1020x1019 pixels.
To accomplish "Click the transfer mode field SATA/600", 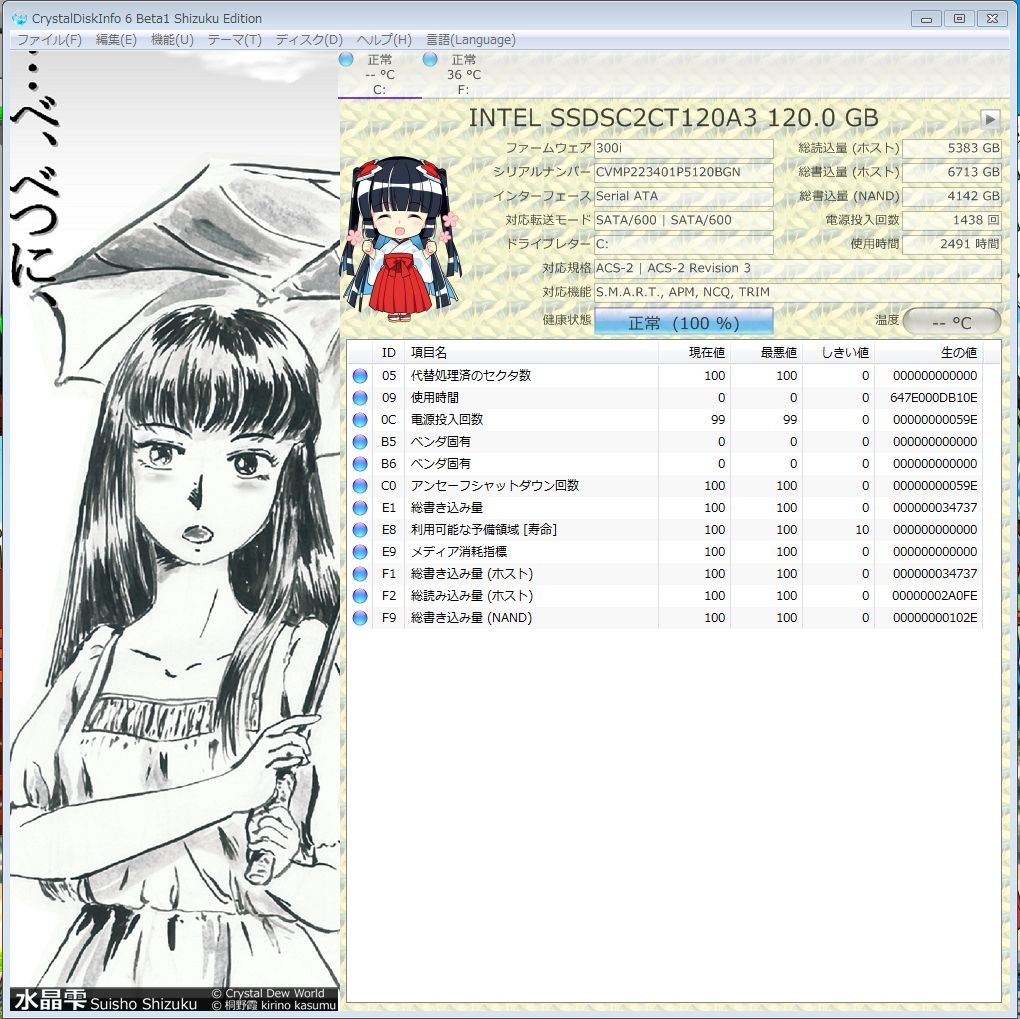I will click(x=683, y=221).
